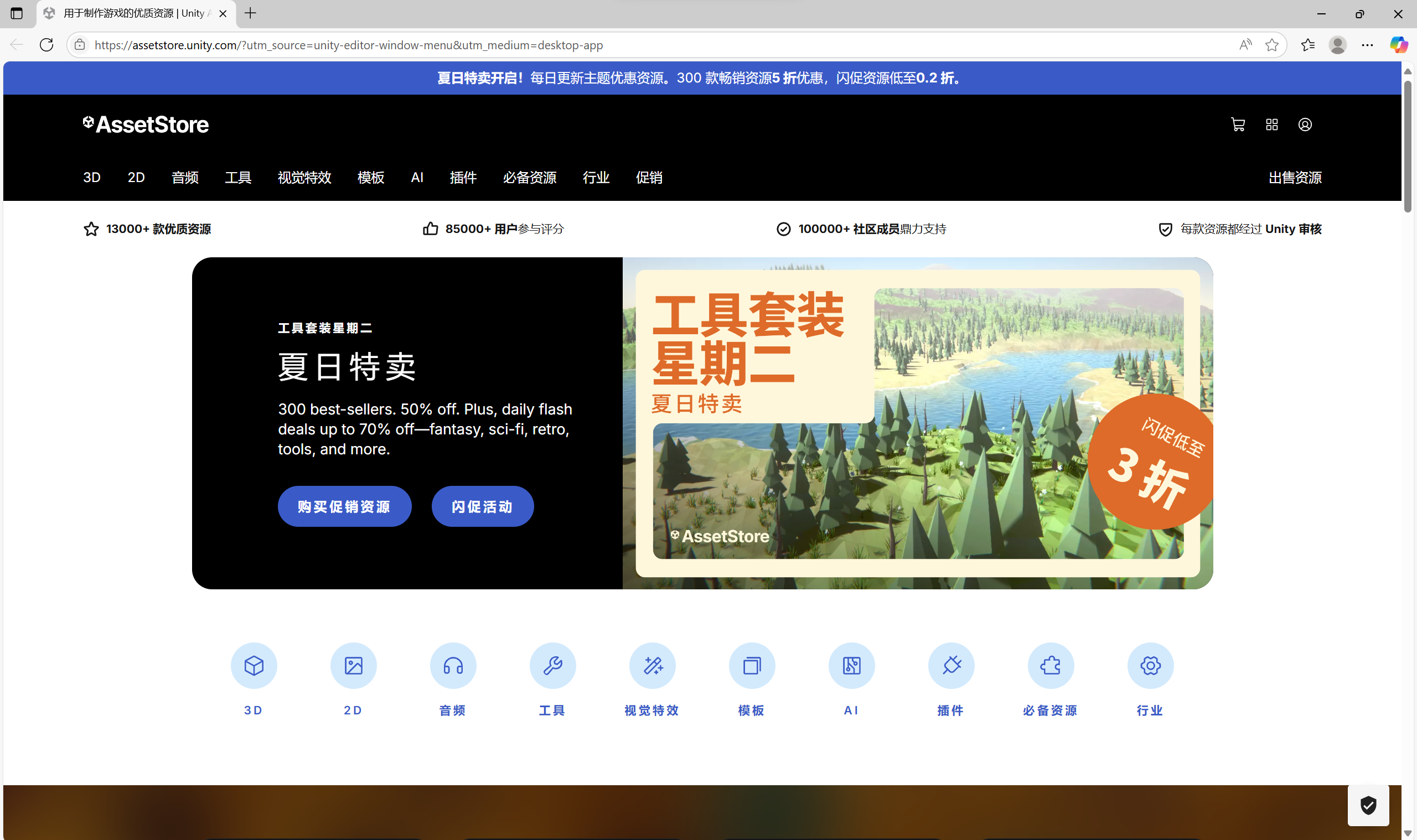Viewport: 1417px width, 840px height.
Task: Add this page to favorites star
Action: coord(1271,45)
